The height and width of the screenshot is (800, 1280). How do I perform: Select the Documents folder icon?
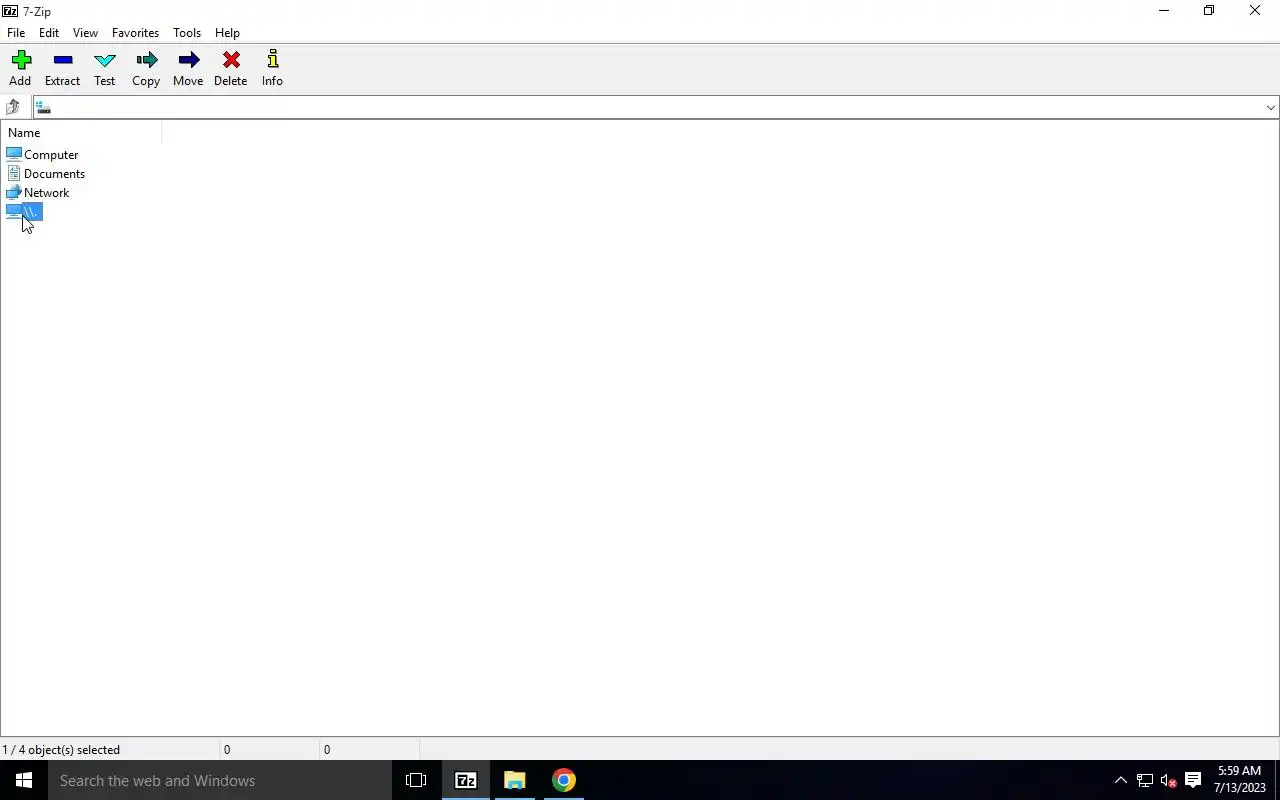click(x=14, y=173)
